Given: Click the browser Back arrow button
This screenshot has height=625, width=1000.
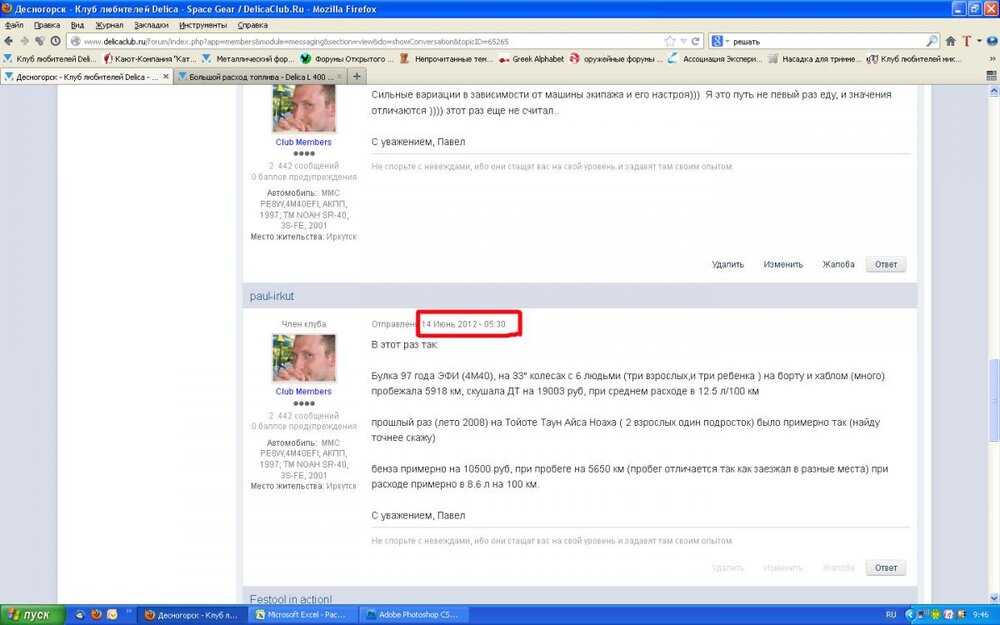Looking at the screenshot, I should point(9,41).
